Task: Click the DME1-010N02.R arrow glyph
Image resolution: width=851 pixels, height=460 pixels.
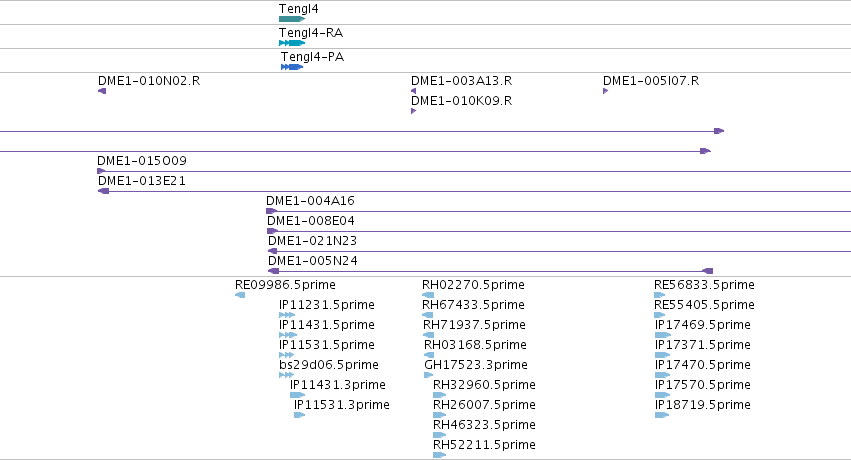Action: [x=102, y=91]
